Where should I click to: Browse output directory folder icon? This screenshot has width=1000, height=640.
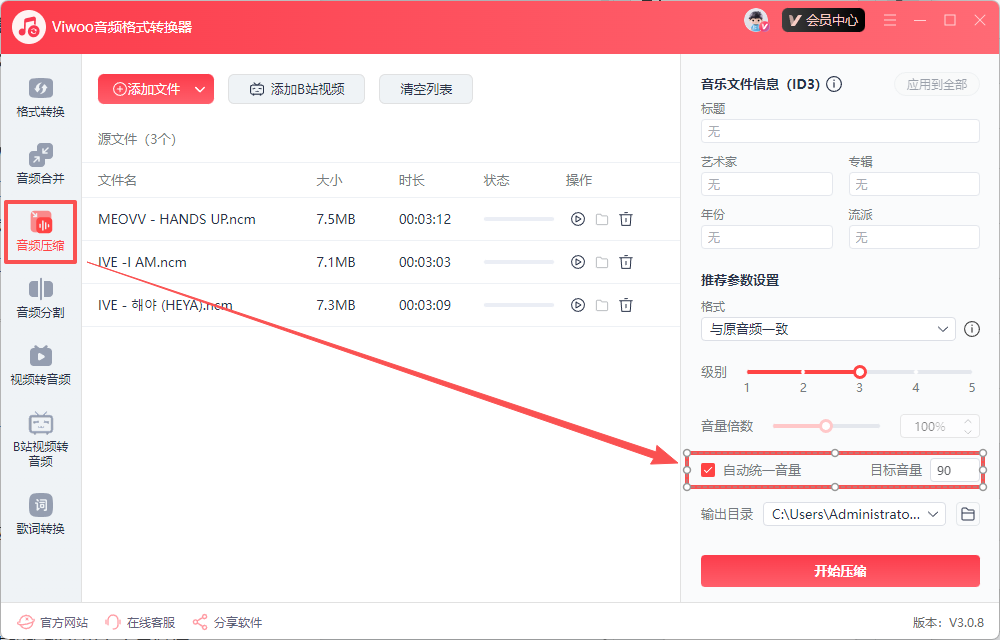point(967,514)
